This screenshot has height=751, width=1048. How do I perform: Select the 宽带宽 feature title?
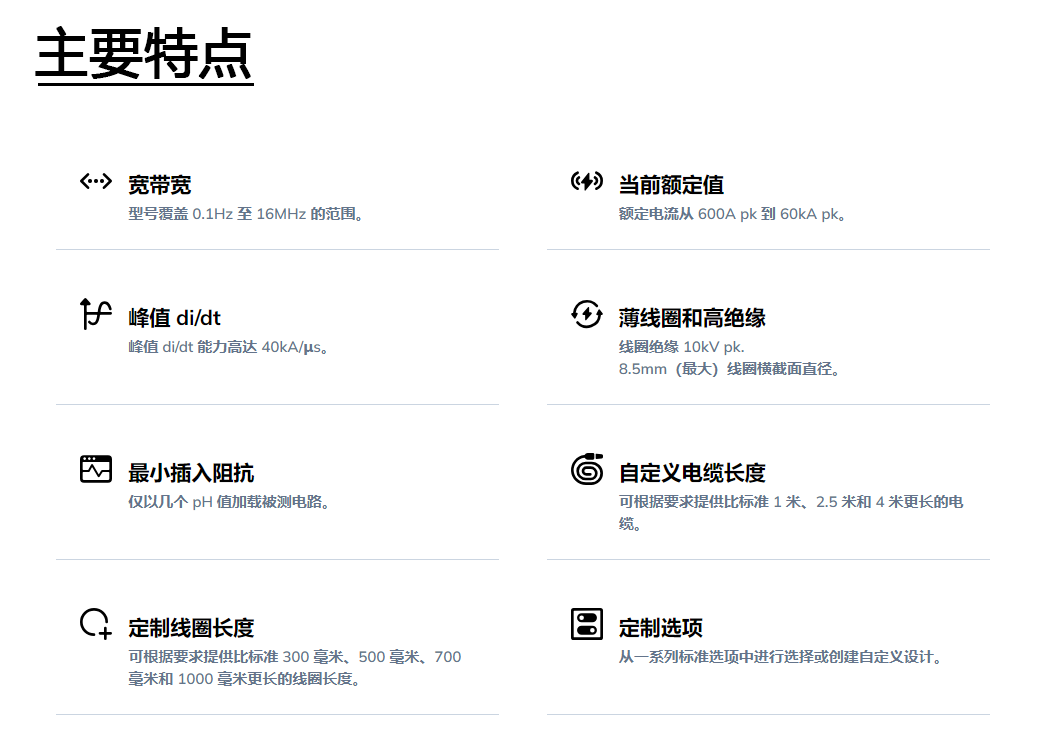click(160, 185)
